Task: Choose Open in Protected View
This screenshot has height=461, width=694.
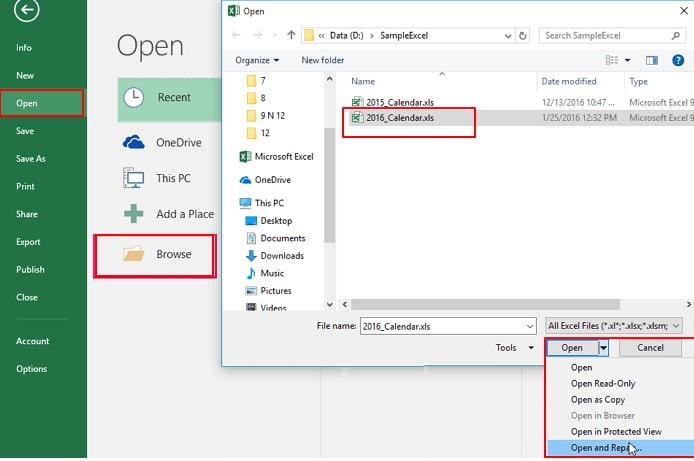Action: (616, 432)
